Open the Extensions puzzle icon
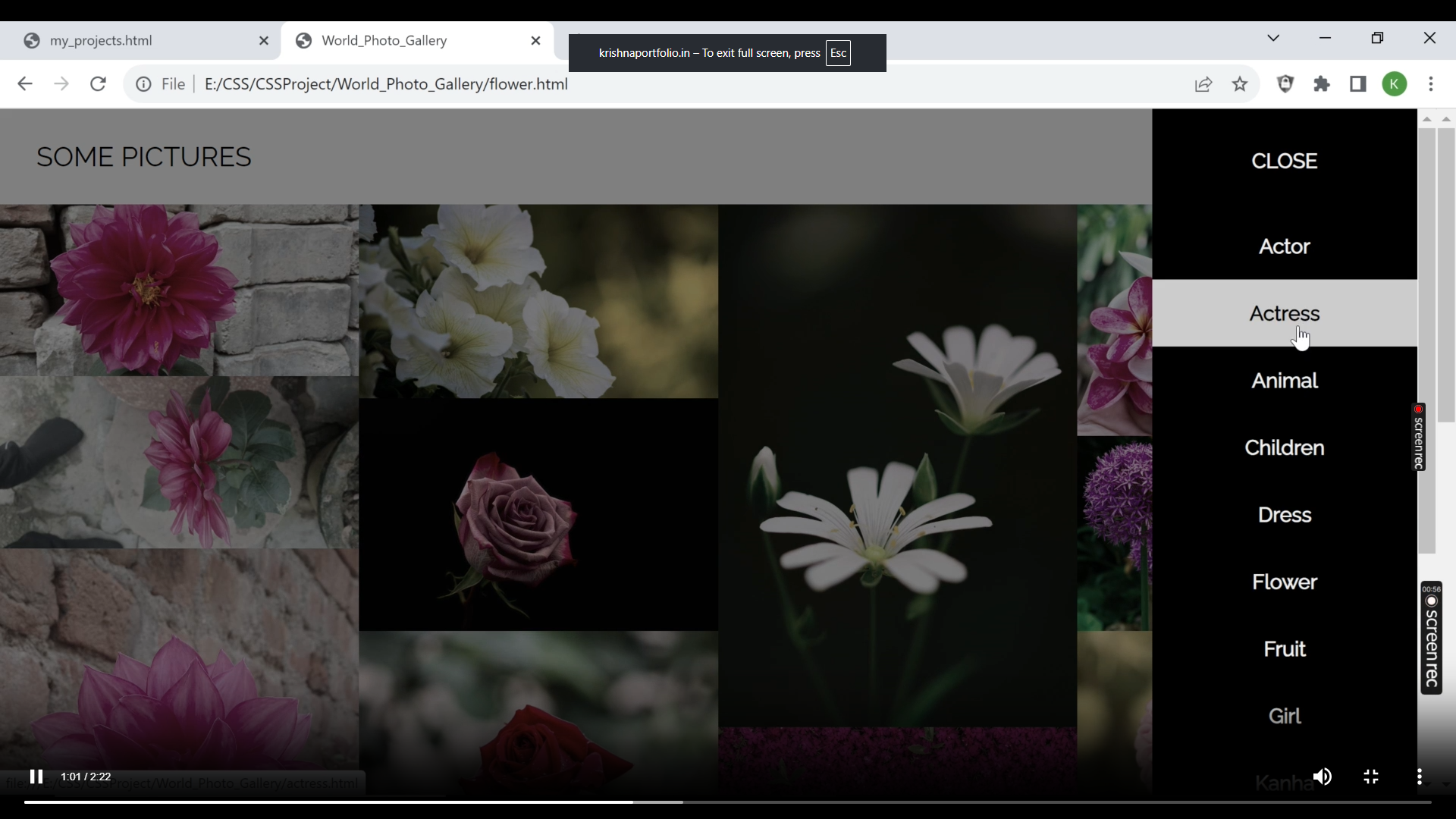Screen dimensions: 1456x819 point(1322,84)
